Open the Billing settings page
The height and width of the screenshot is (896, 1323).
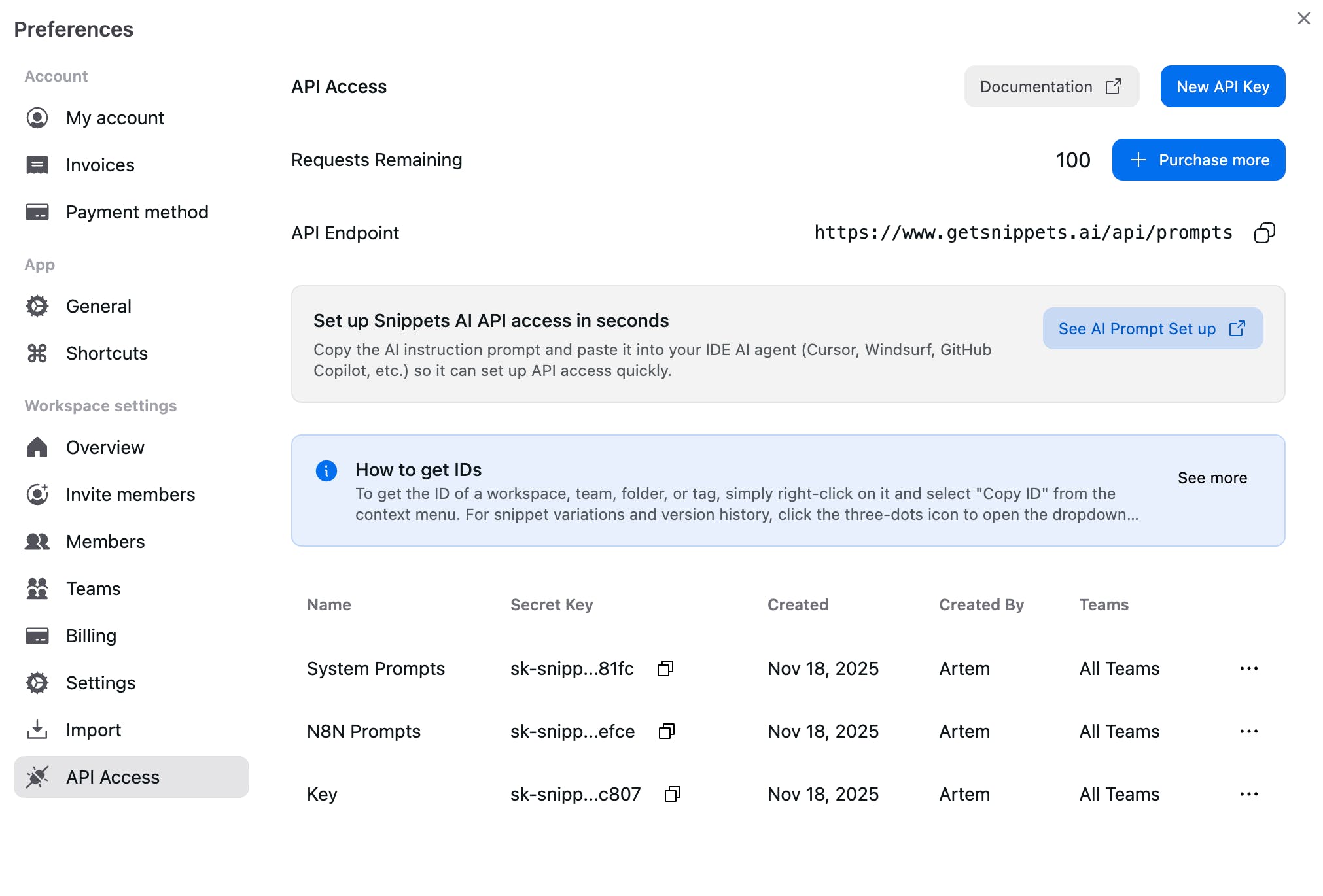pyautogui.click(x=91, y=636)
